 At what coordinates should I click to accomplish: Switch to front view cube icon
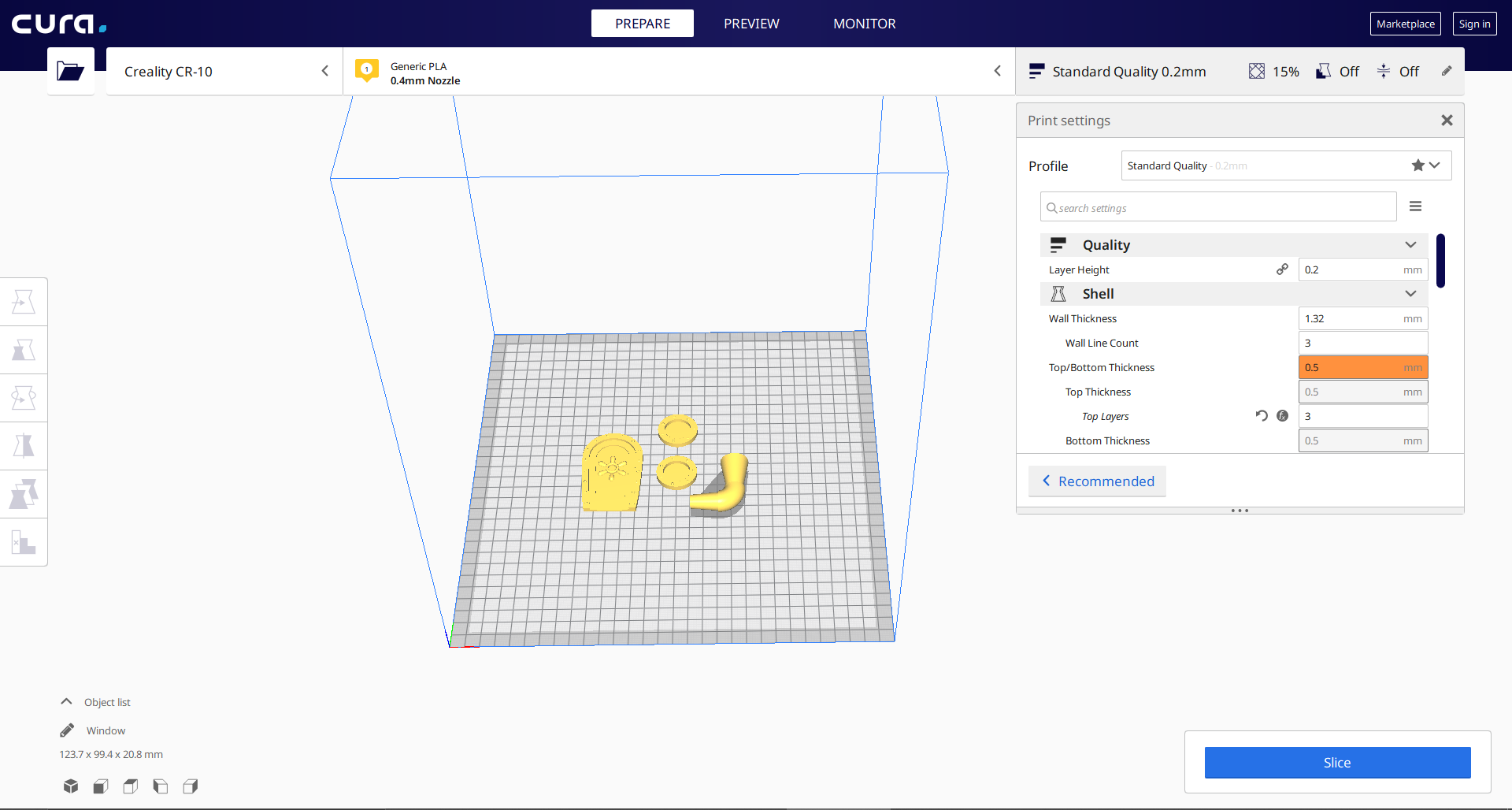pos(101,786)
